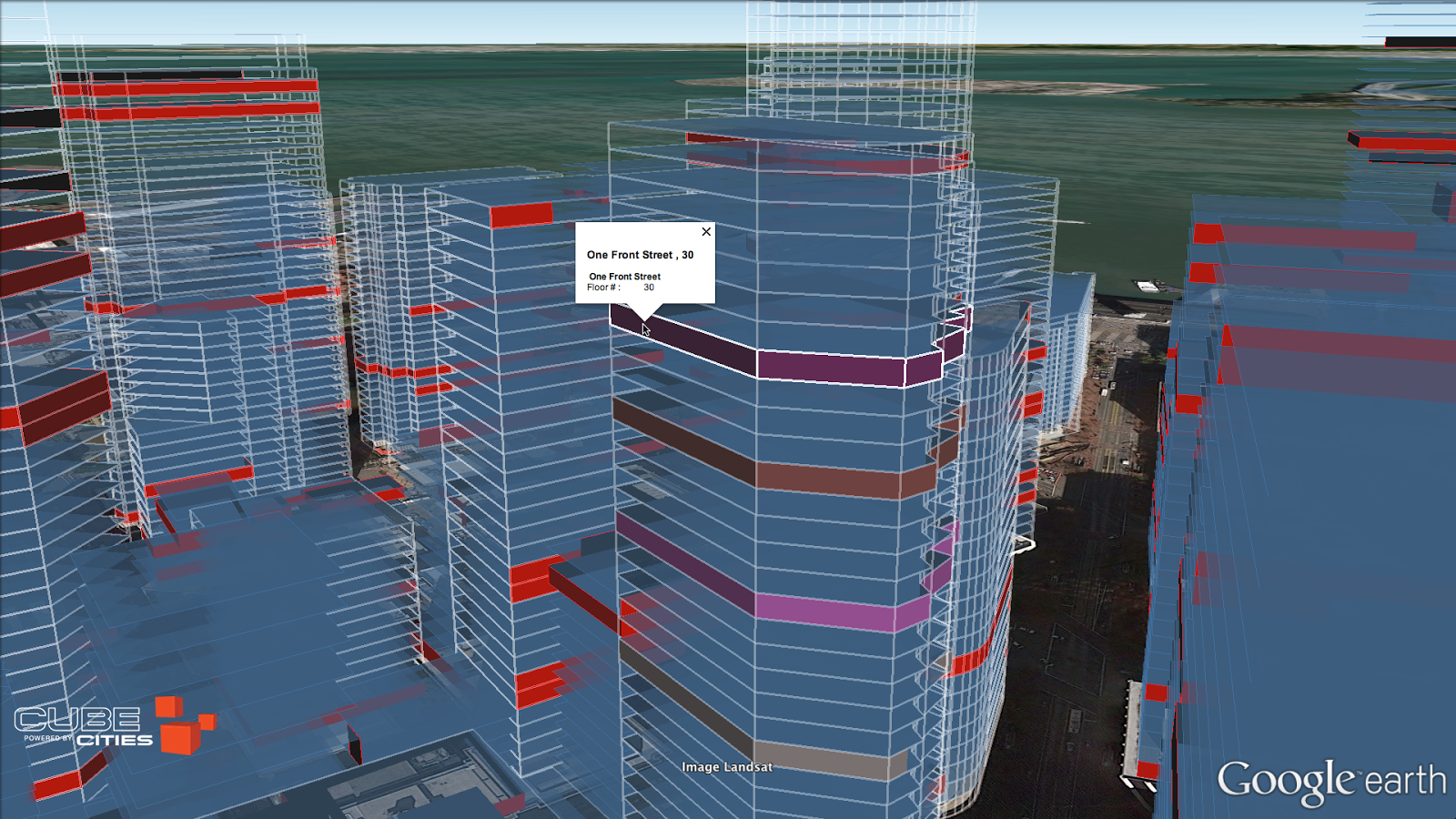
Task: Click the waterfront pier in the satellite imagery
Action: pyautogui.click(x=1148, y=284)
